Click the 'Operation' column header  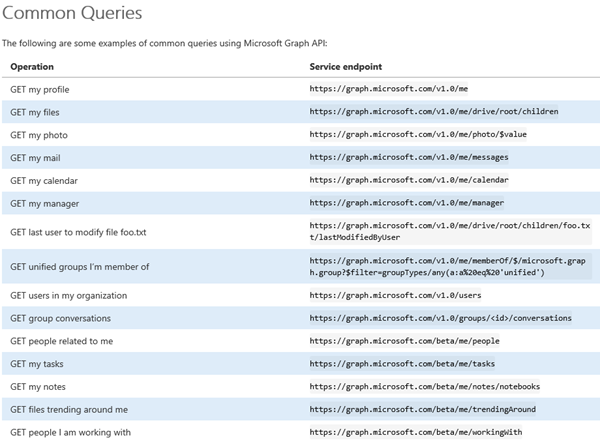point(32,67)
